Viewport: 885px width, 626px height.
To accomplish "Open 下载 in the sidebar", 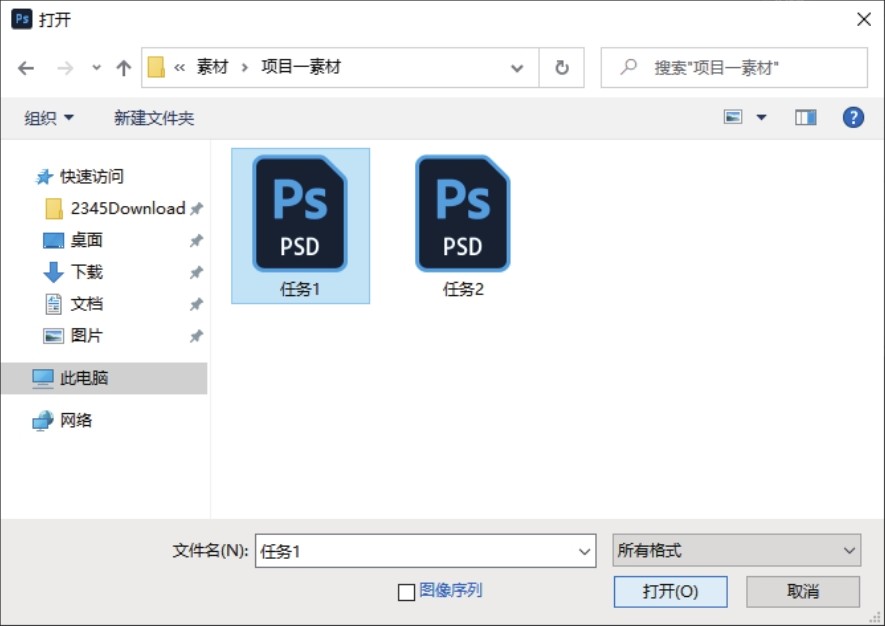I will (86, 272).
